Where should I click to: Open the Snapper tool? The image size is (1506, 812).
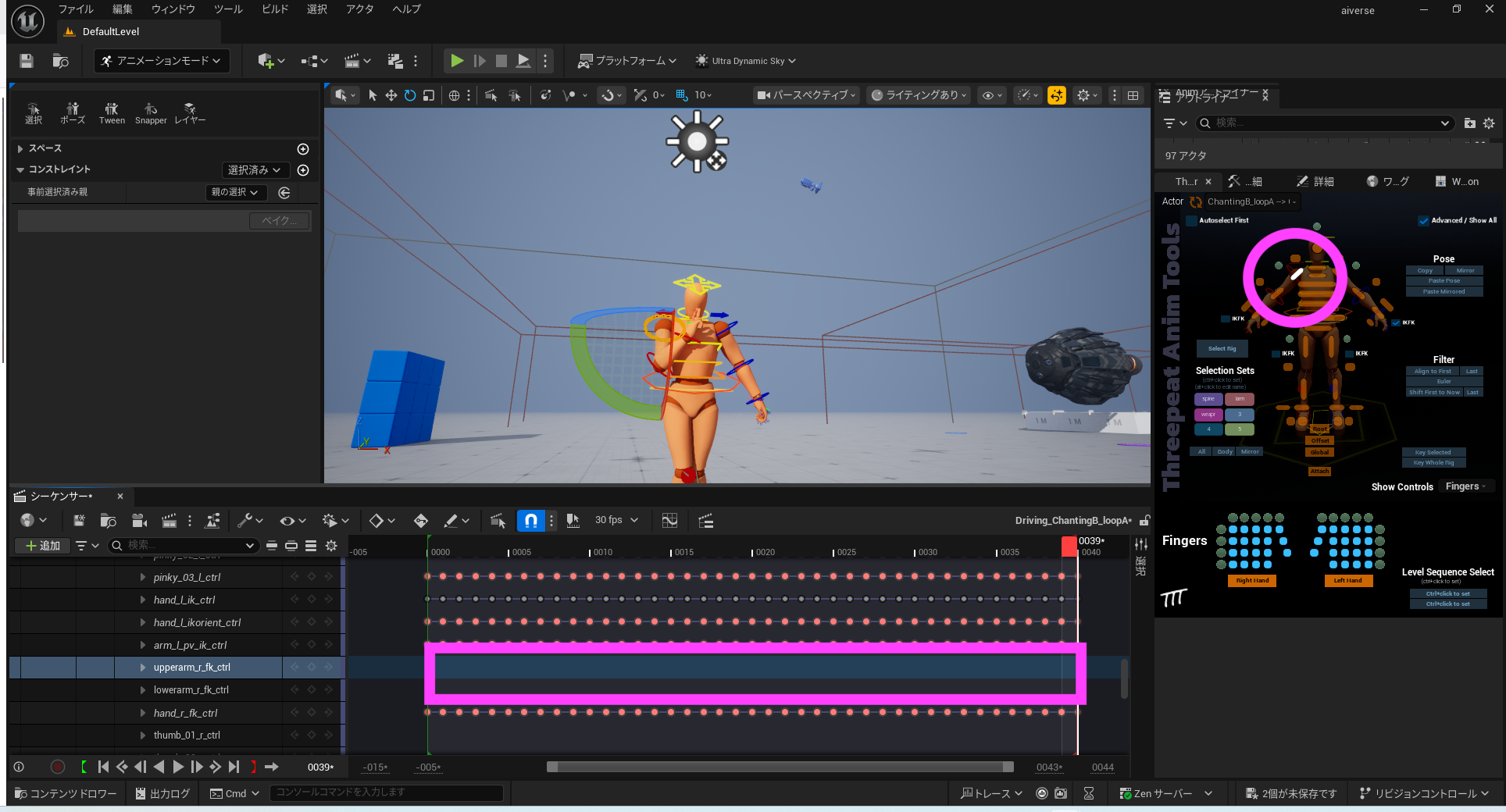pos(151,113)
